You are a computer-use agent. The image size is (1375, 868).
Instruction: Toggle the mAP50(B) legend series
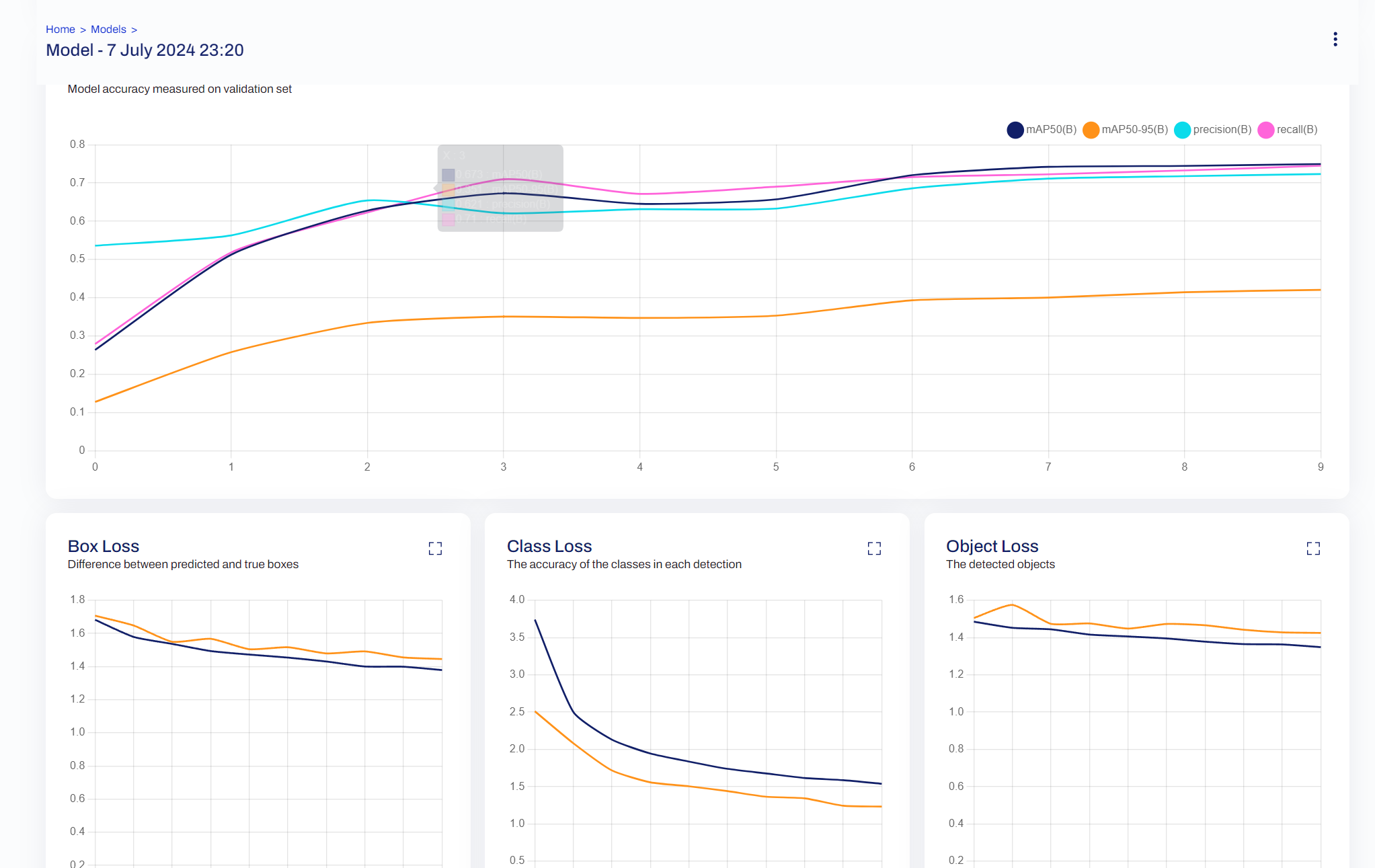coord(1051,130)
